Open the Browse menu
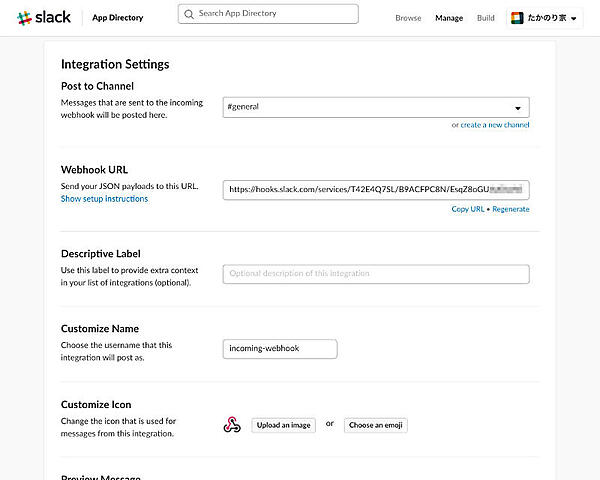600x480 pixels. tap(408, 18)
